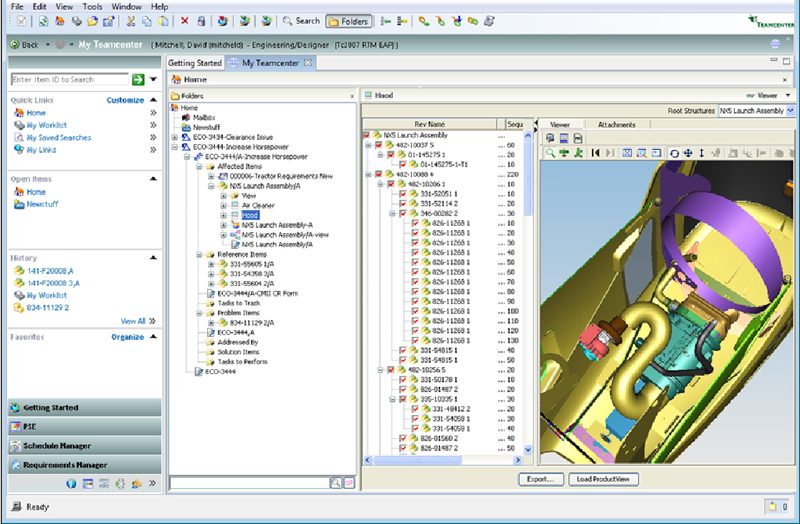
Task: Expand the Air Cleaner tree node
Action: click(x=224, y=205)
